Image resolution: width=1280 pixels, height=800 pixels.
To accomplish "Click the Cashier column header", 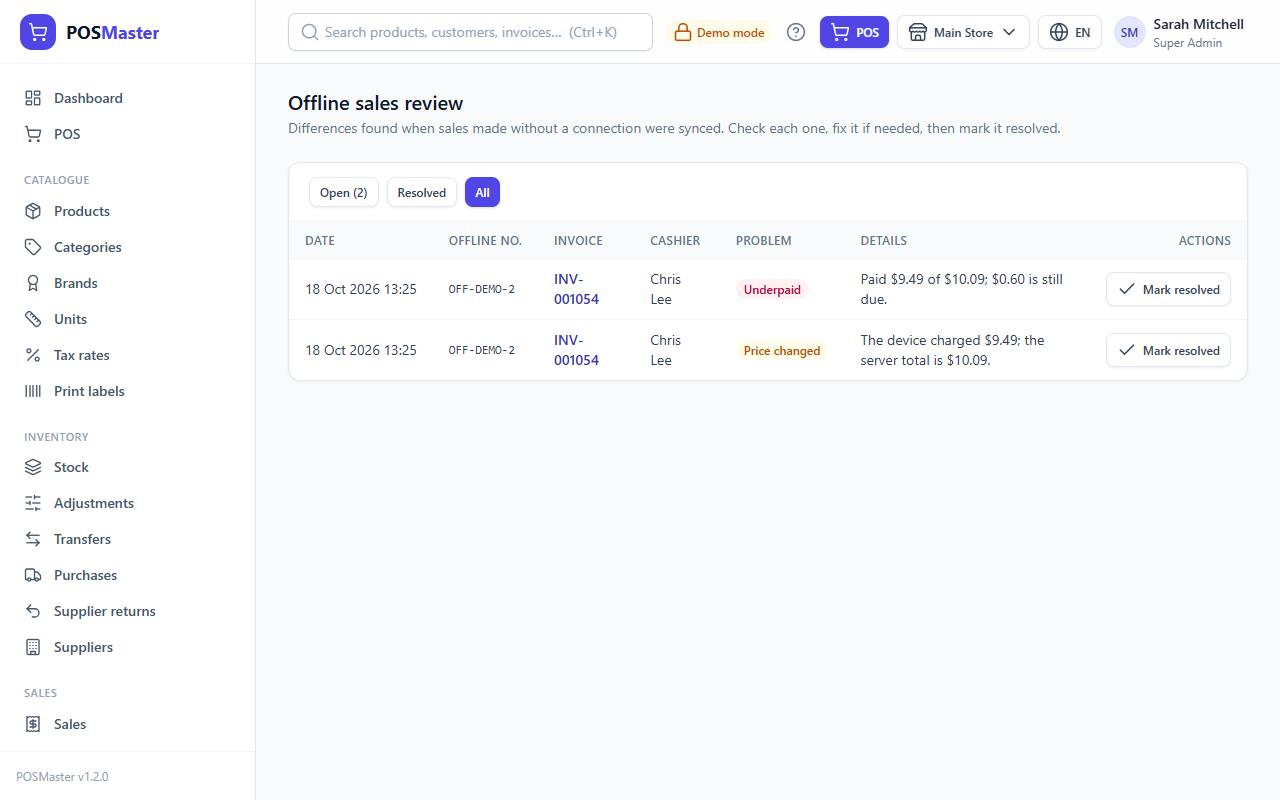I will pos(675,240).
